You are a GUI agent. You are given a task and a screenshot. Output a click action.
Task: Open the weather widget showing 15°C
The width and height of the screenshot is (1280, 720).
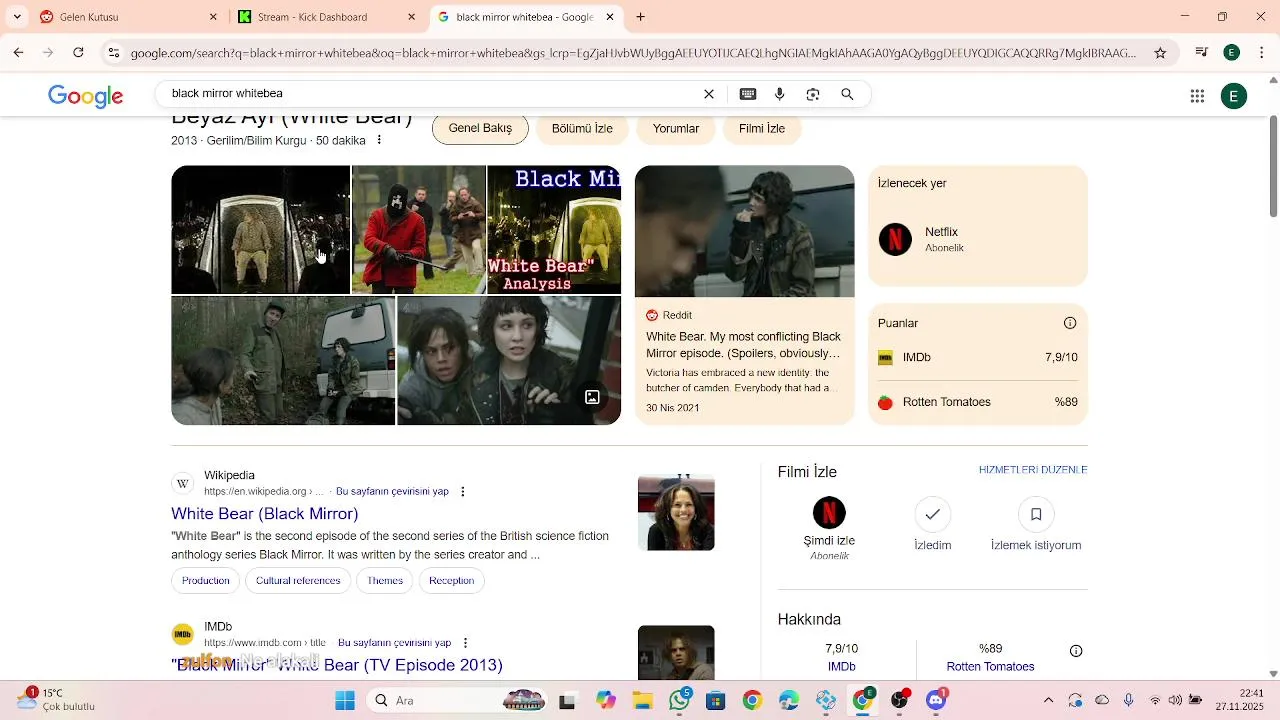[x=58, y=699]
